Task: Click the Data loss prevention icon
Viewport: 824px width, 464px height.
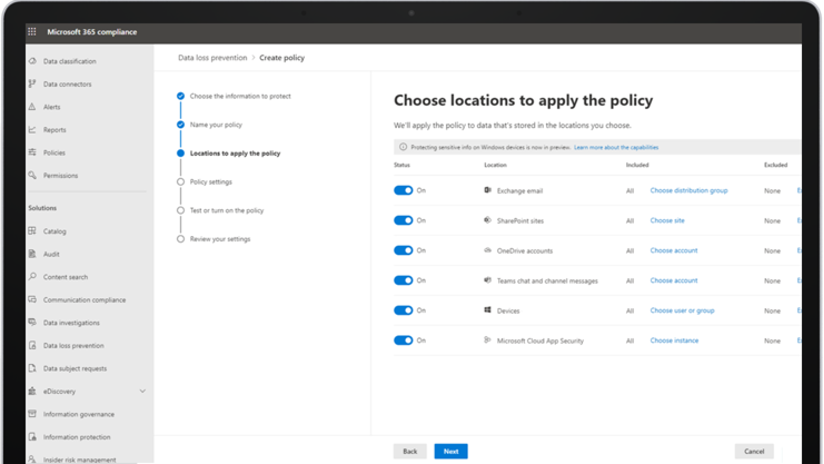Action: click(33, 345)
